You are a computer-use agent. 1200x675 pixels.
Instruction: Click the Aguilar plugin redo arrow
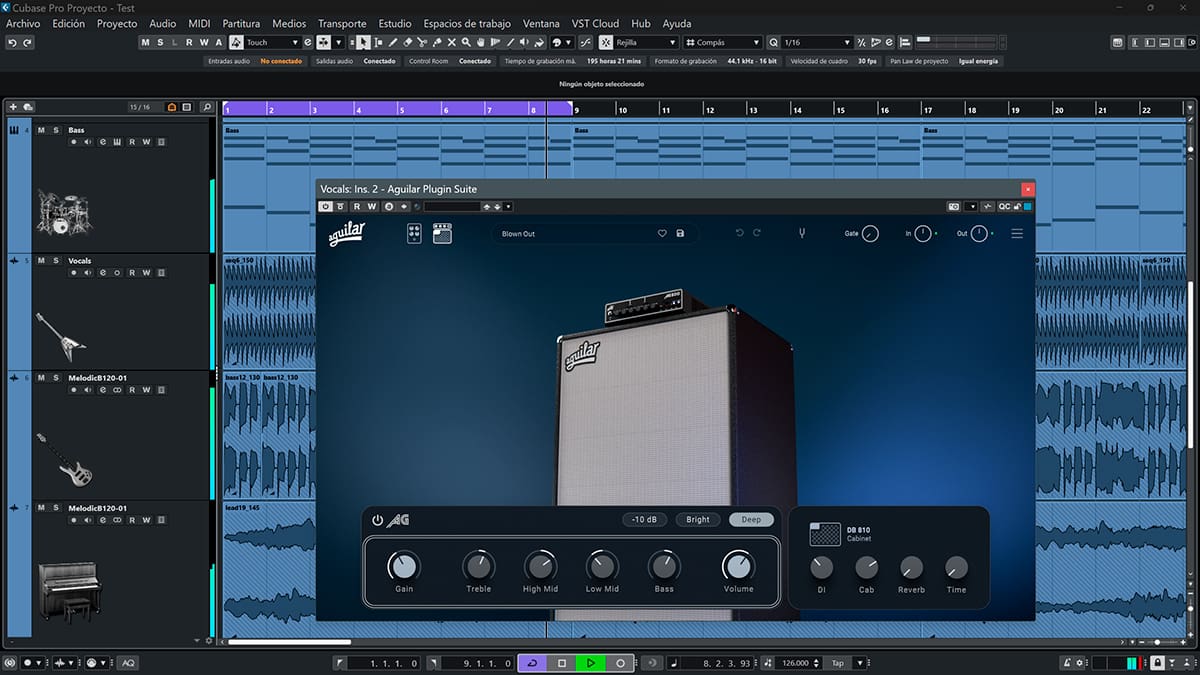pos(757,233)
